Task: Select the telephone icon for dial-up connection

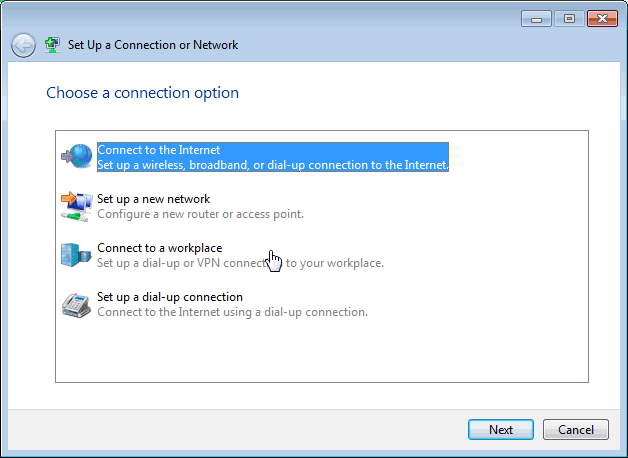Action: click(x=76, y=305)
